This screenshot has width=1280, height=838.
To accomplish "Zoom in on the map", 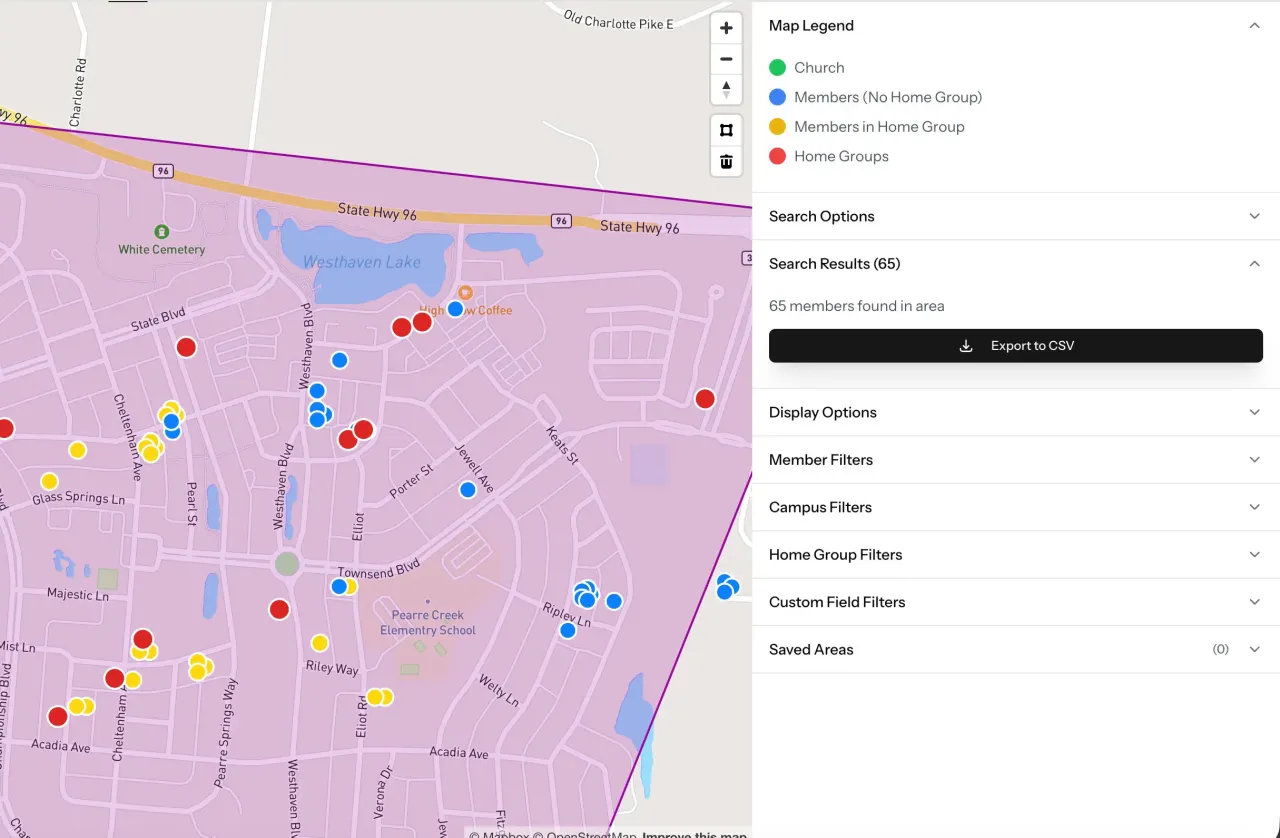I will click(x=726, y=28).
